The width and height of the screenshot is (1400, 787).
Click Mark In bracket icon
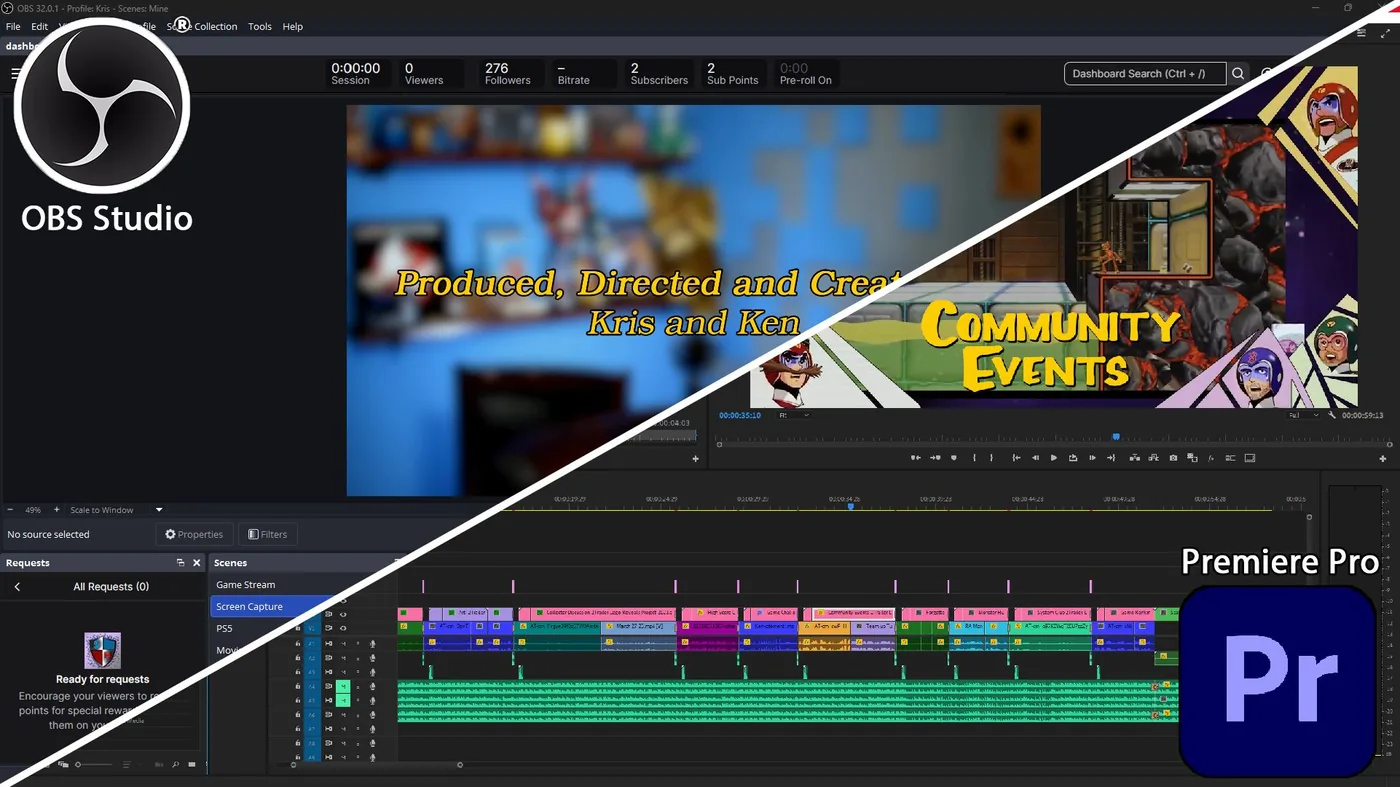[974, 458]
